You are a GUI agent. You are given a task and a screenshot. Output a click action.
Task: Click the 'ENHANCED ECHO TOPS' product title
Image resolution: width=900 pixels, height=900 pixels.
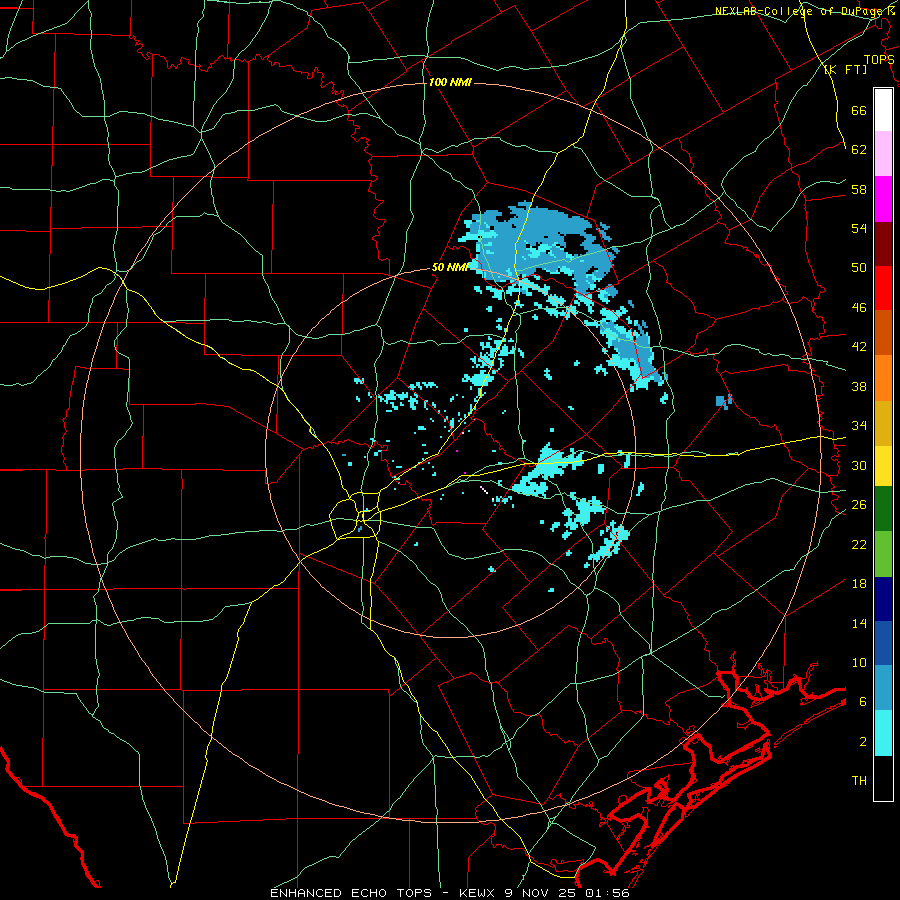coord(351,893)
